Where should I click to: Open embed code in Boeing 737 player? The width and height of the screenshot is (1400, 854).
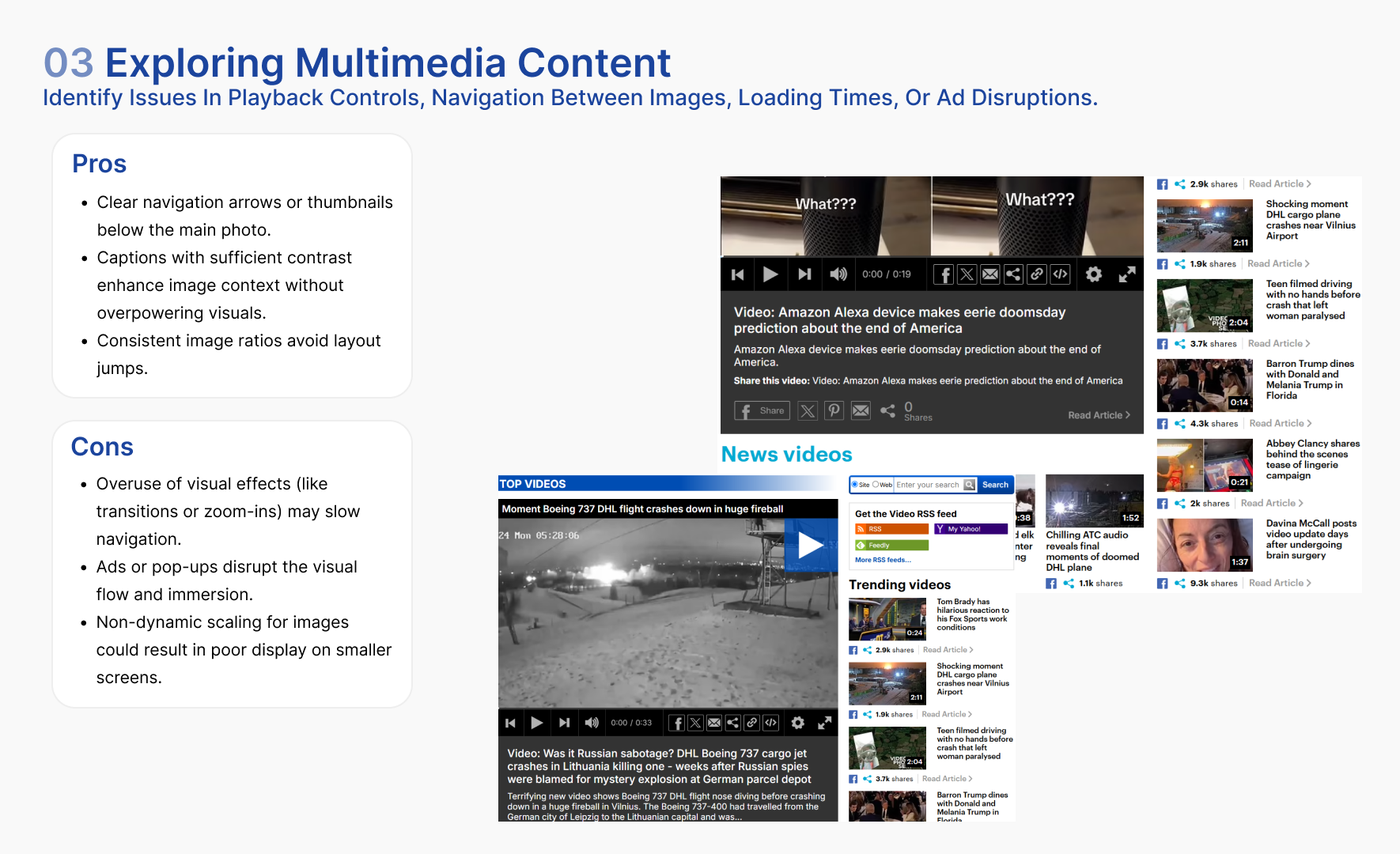(771, 723)
